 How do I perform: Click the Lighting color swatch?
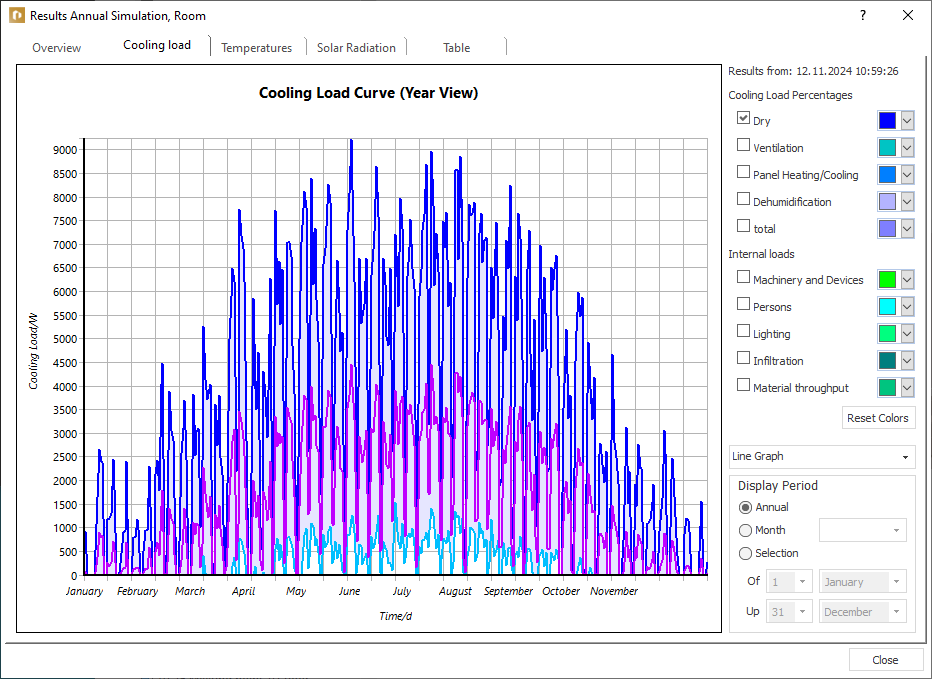887,334
